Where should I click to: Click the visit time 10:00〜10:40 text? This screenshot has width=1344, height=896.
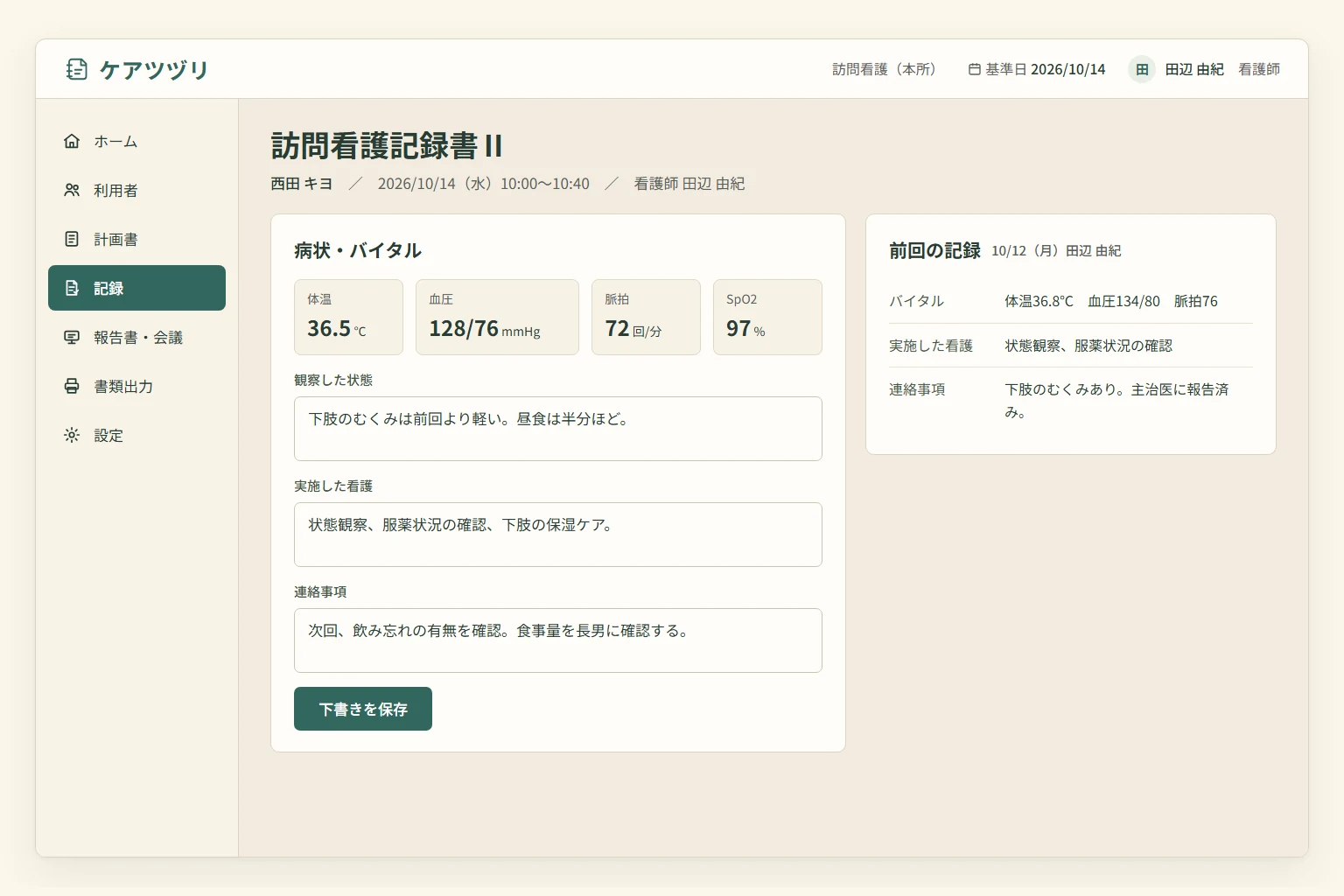click(x=545, y=184)
